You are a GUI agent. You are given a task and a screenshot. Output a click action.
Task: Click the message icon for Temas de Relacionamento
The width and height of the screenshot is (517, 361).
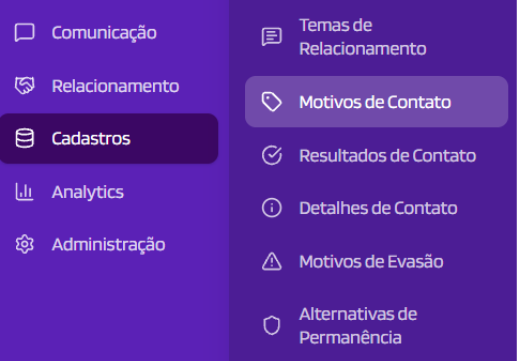272,37
